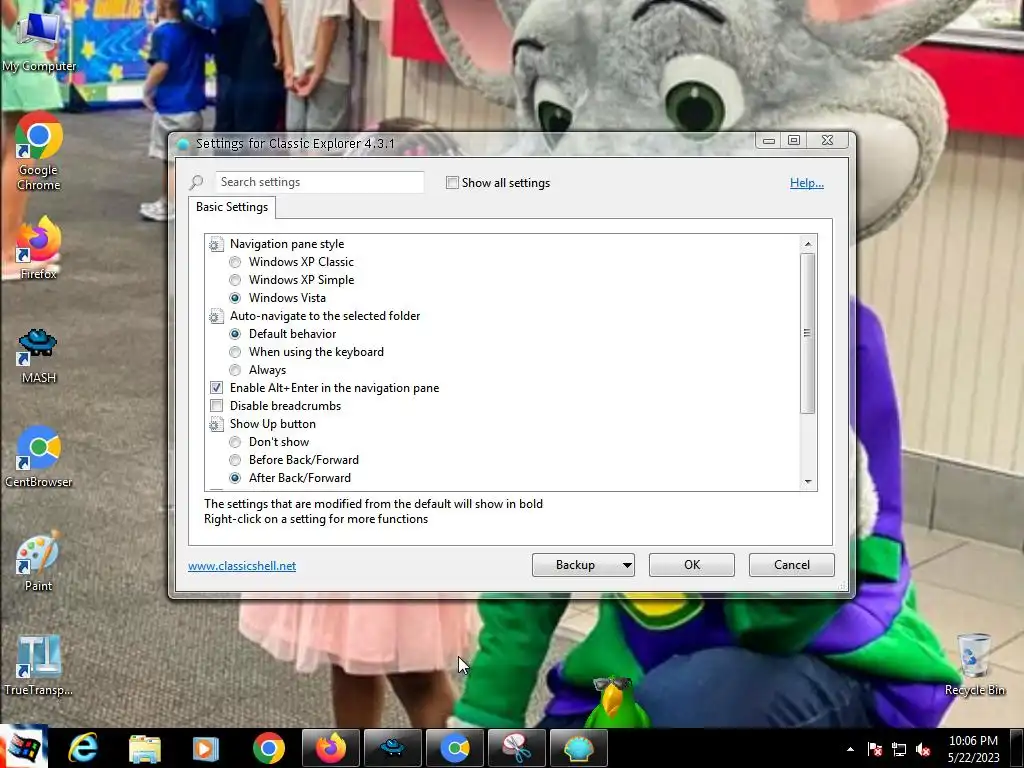
Task: Click Auto-navigate setting gear icon
Action: [x=216, y=316]
